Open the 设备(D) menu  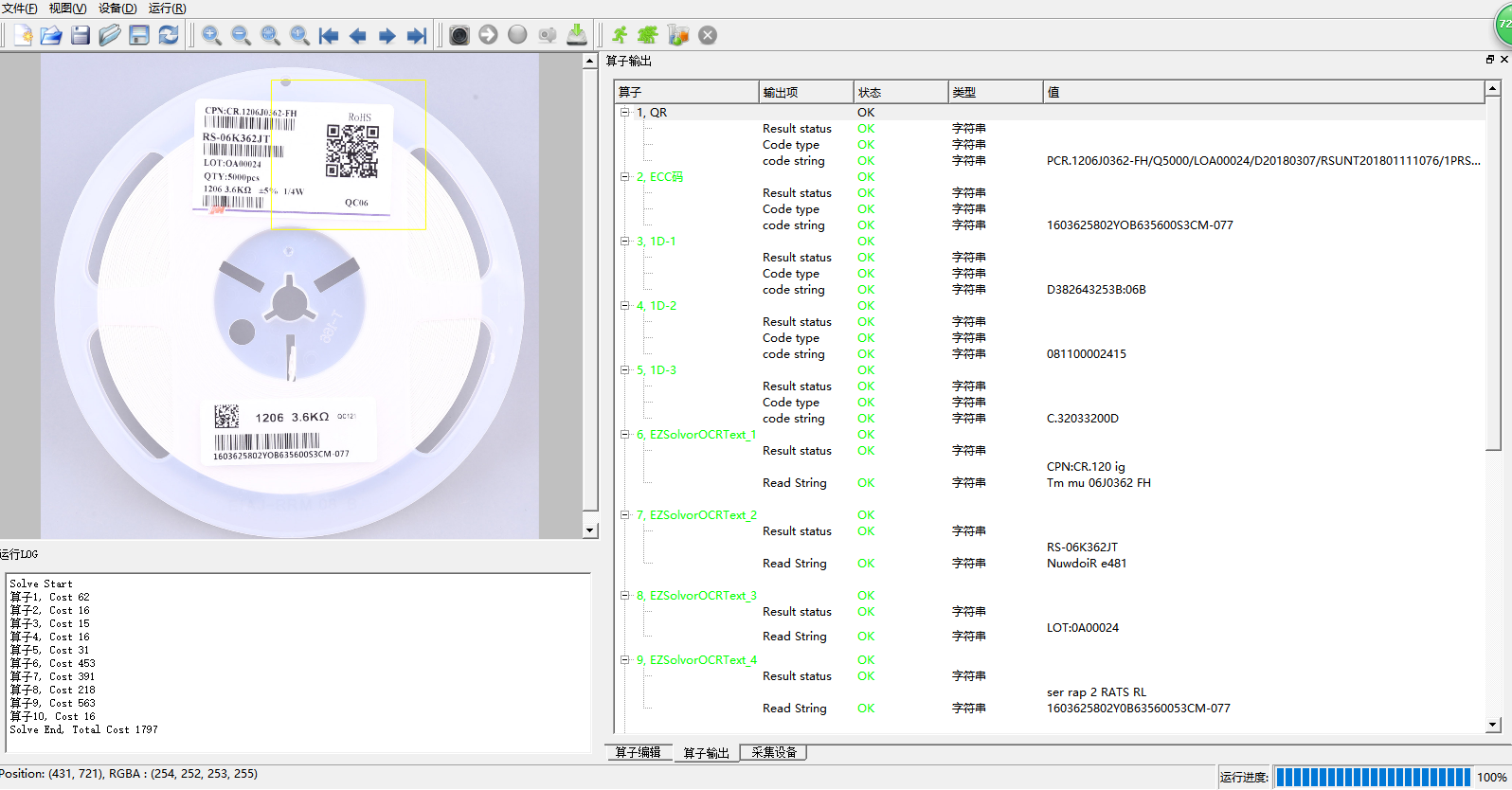point(117,9)
